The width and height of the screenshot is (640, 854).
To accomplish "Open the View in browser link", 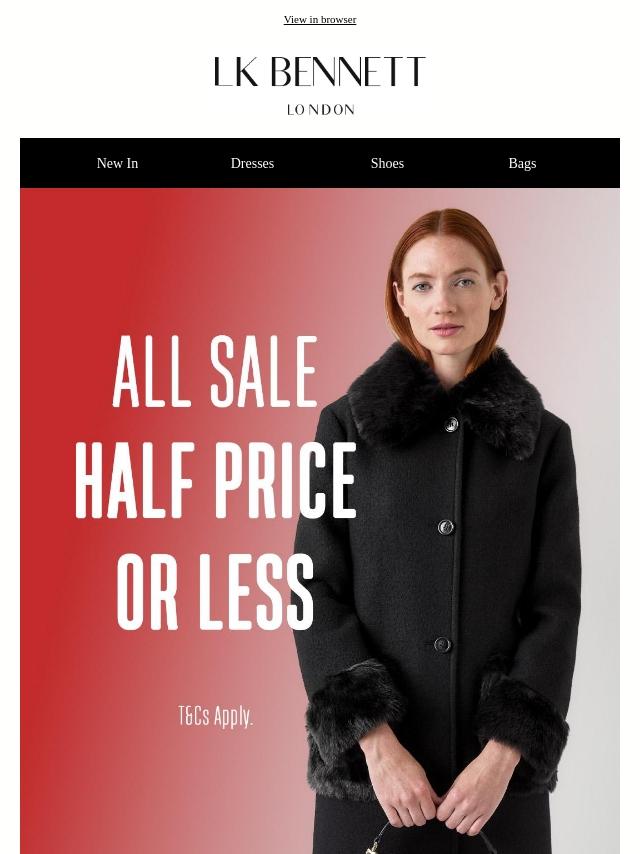I will pyautogui.click(x=320, y=20).
